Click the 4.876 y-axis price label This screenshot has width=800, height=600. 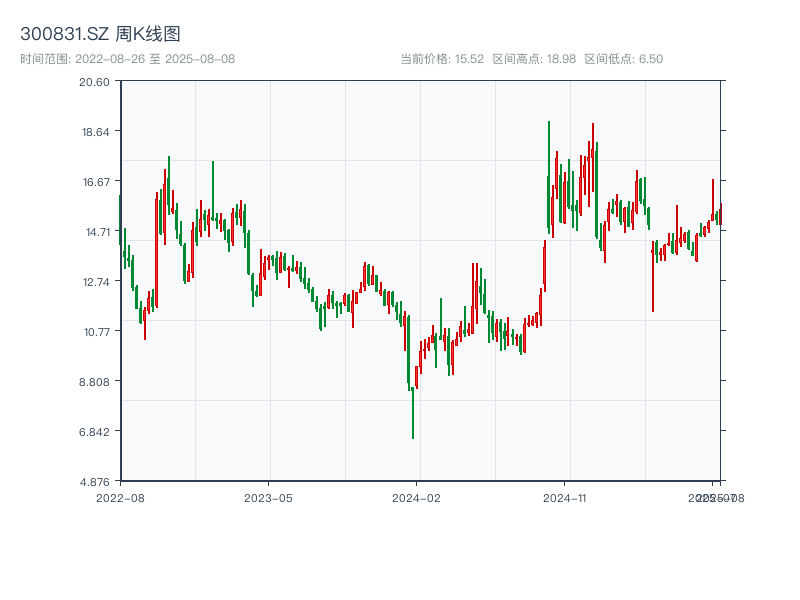pyautogui.click(x=94, y=481)
